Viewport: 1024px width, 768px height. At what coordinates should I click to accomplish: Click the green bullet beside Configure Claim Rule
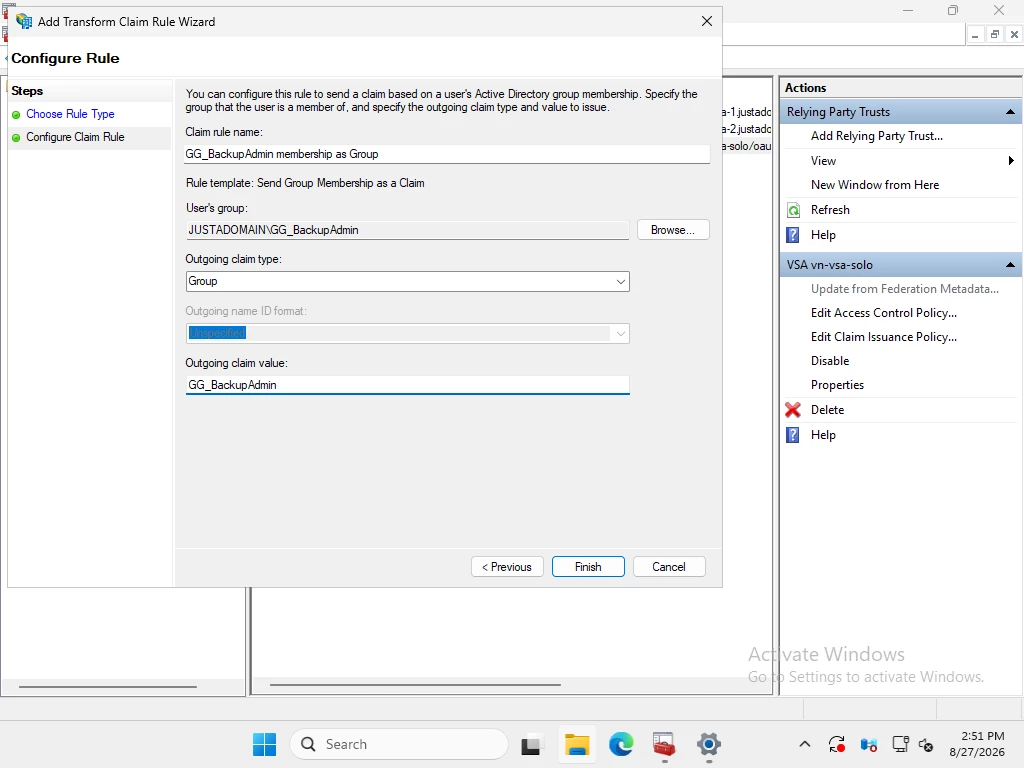[16, 138]
